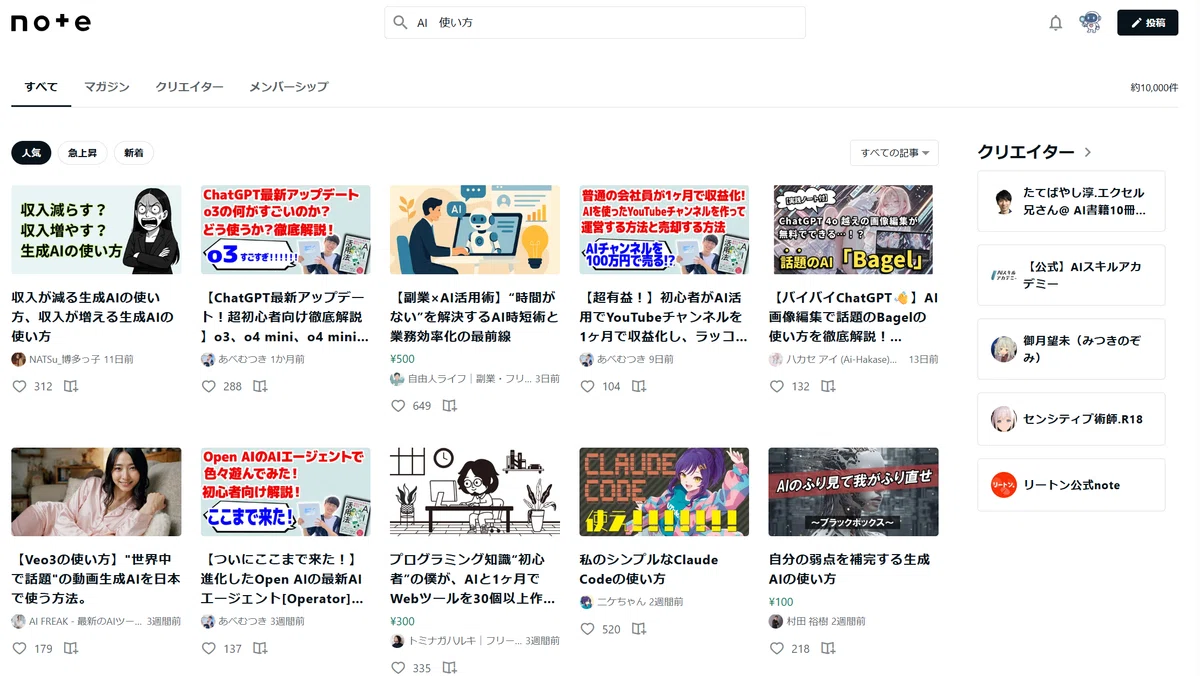Focus the search field with 'AI 使い方'
This screenshot has width=1200, height=676.
tap(595, 22)
